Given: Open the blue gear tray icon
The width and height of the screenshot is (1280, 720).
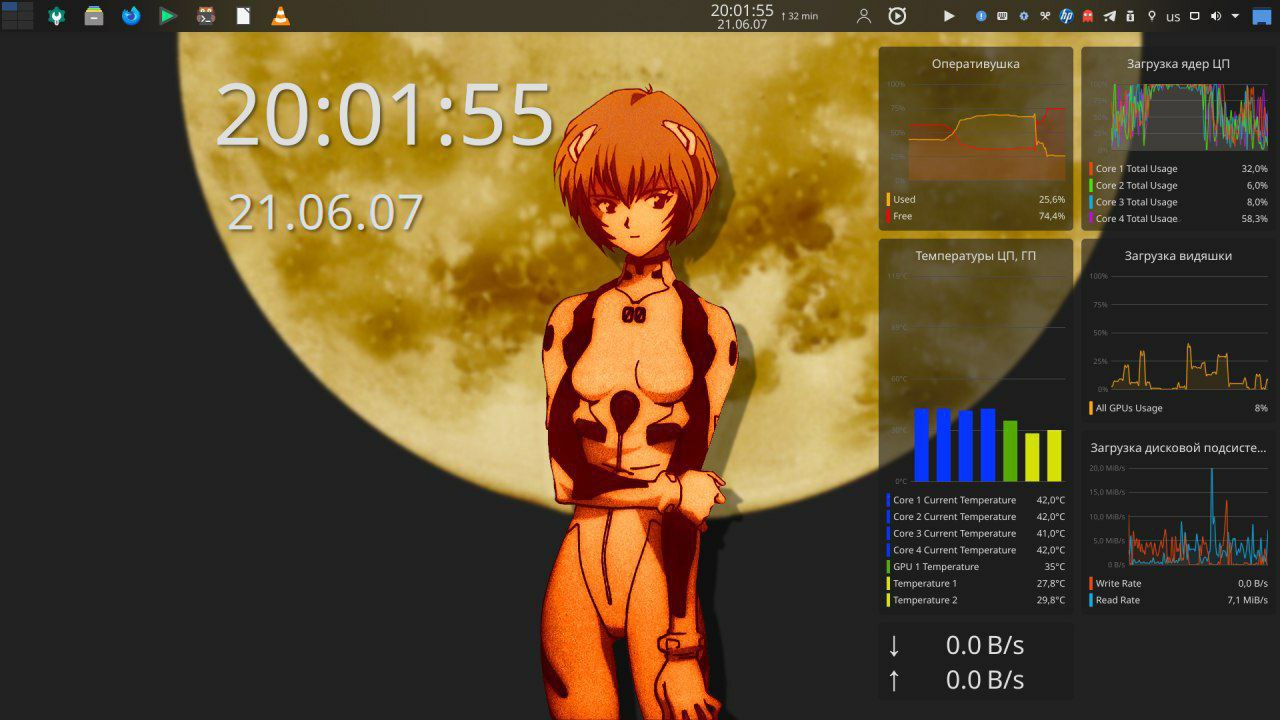Looking at the screenshot, I should pos(1024,16).
